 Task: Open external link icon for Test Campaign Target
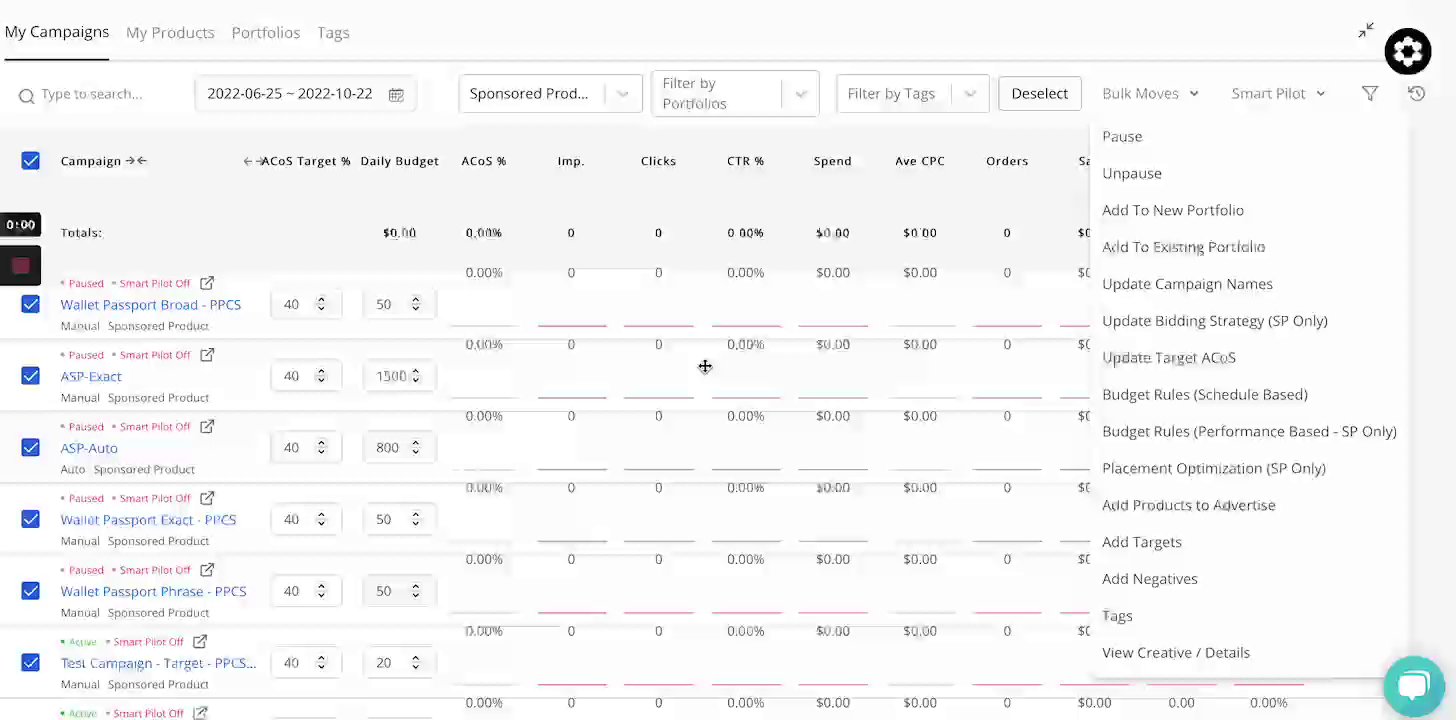point(200,641)
